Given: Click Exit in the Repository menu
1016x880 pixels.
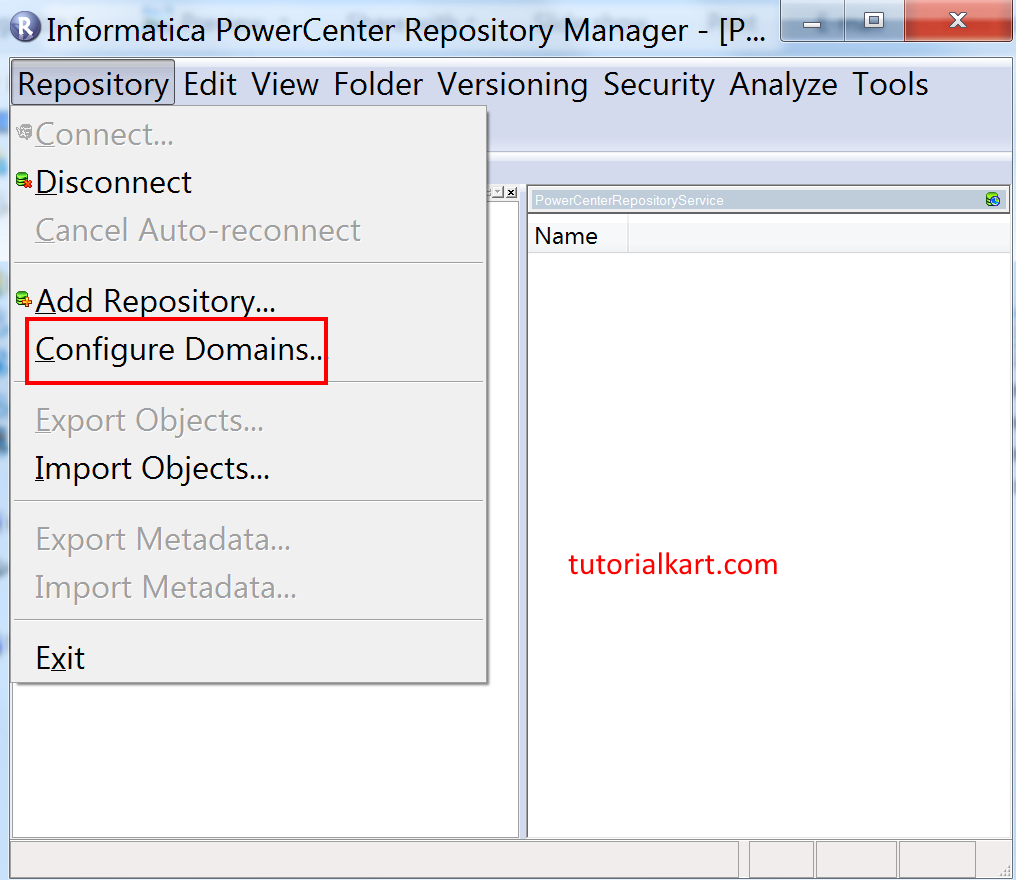Looking at the screenshot, I should tap(249, 658).
